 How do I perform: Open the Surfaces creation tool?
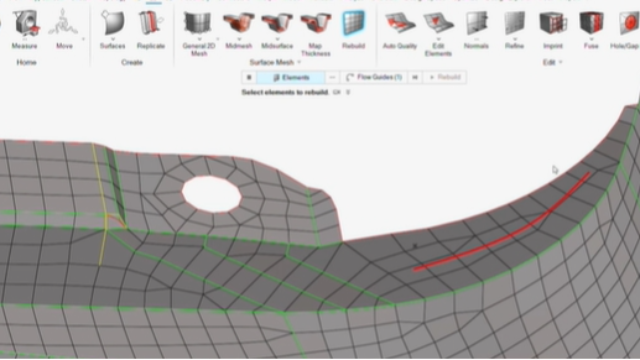[112, 29]
